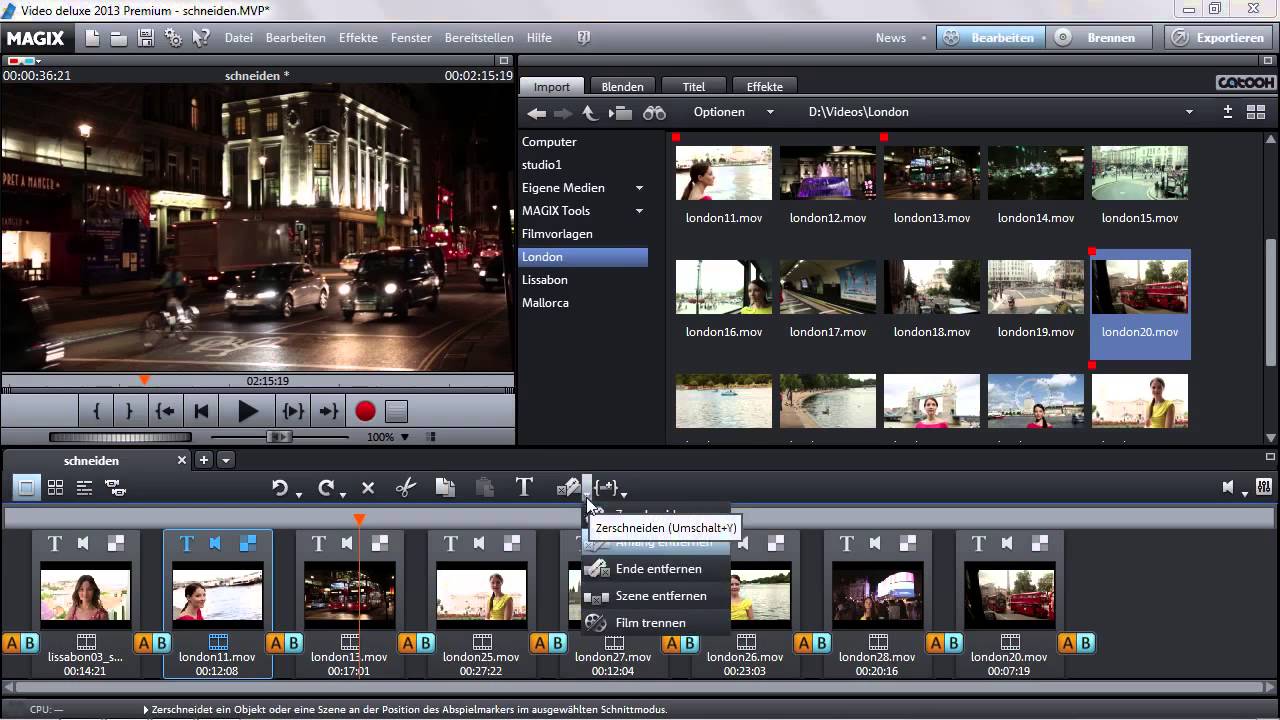1280x720 pixels.
Task: Click the jog wheel strip under the transport
Action: click(120, 437)
